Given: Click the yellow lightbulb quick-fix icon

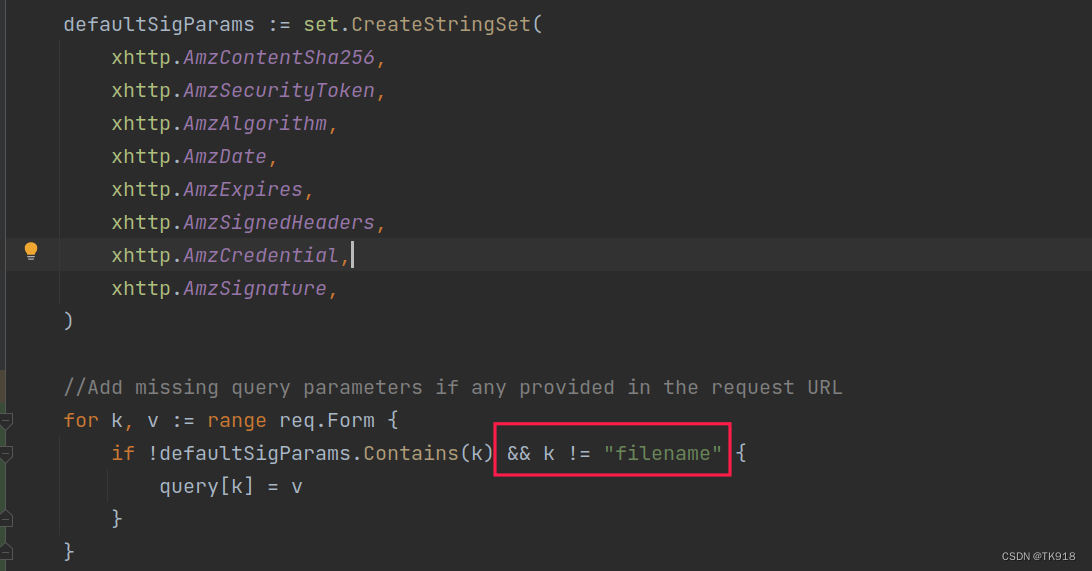Looking at the screenshot, I should (x=31, y=251).
